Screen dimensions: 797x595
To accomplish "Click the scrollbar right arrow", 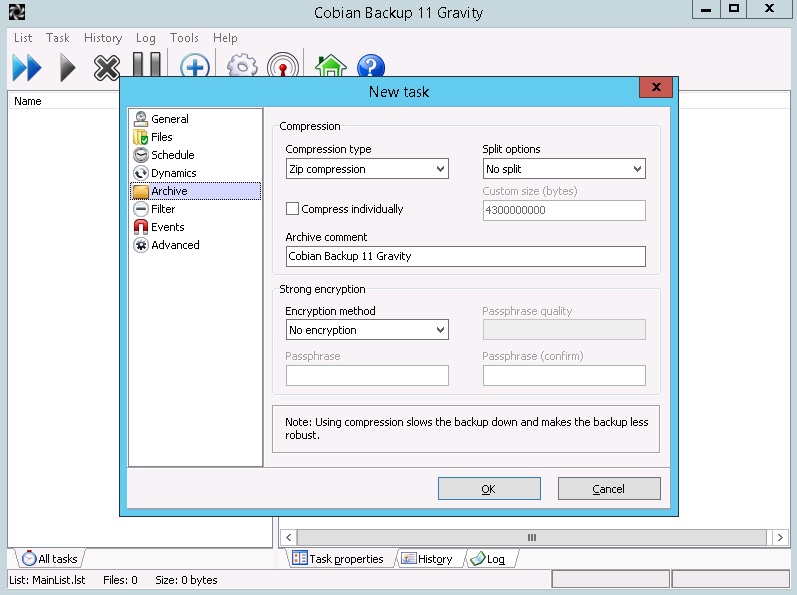I will click(780, 537).
